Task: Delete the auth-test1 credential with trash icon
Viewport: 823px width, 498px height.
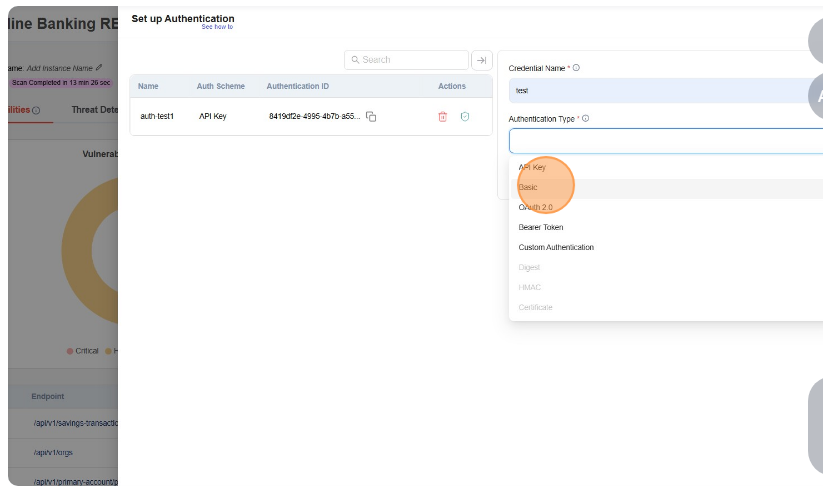Action: (x=442, y=116)
